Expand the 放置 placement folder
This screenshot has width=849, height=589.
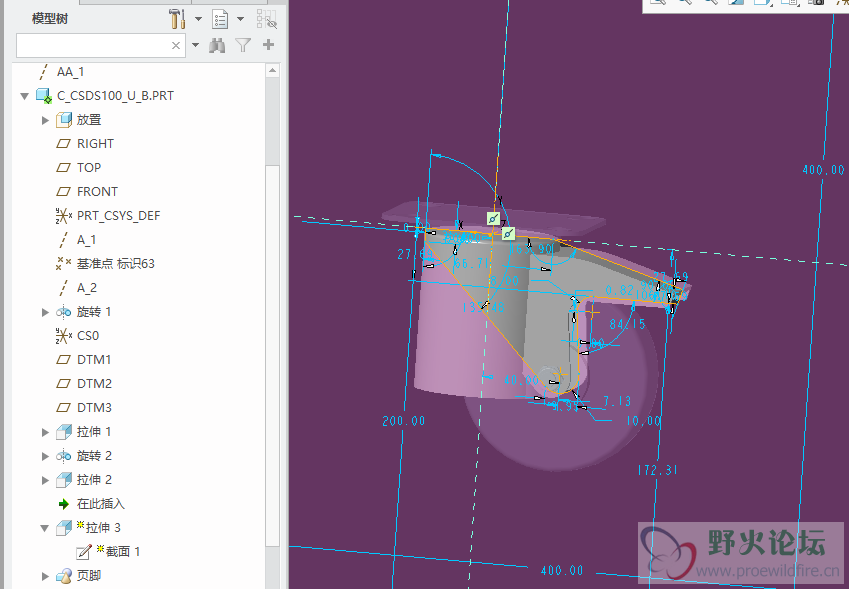pyautogui.click(x=45, y=120)
